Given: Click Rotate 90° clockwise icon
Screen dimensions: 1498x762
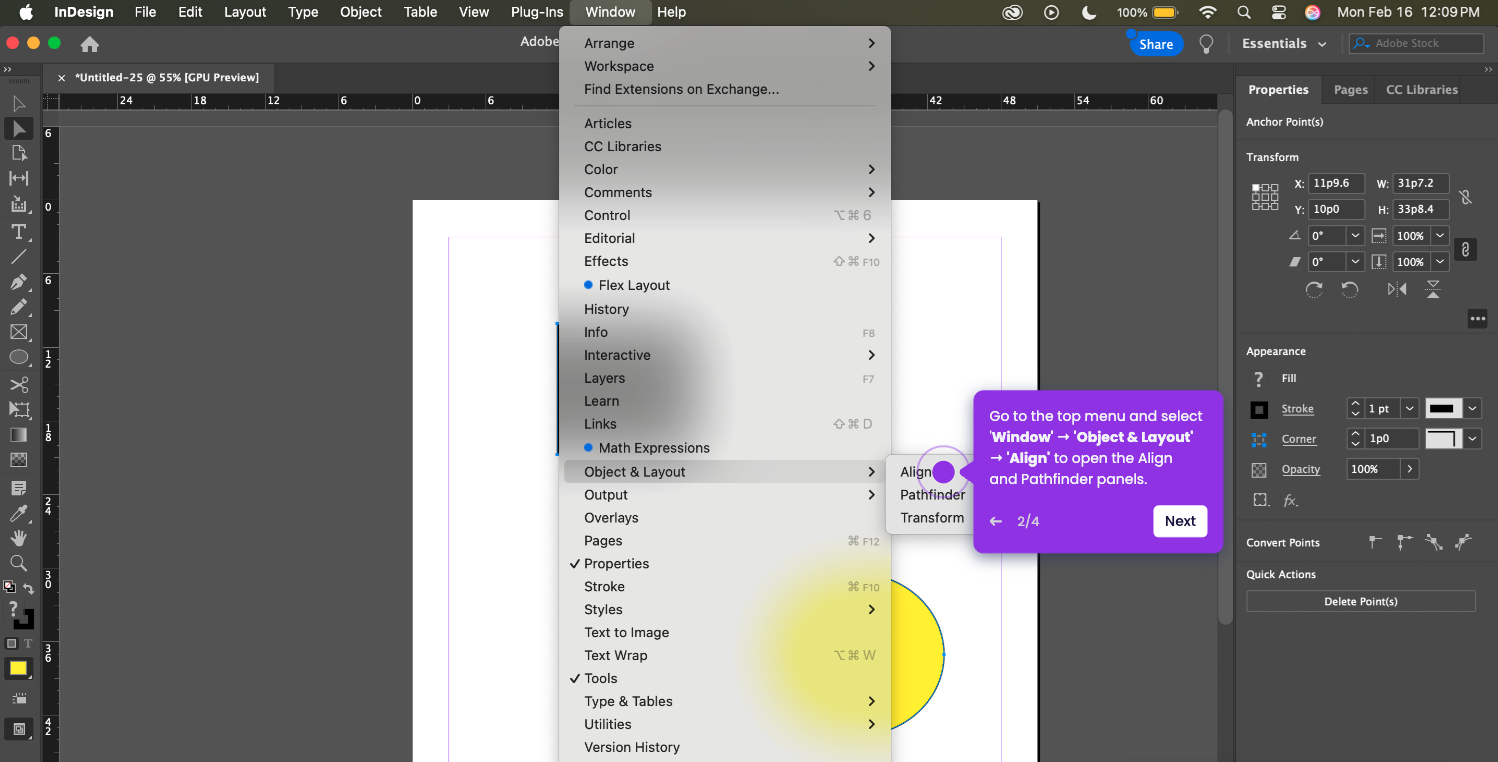Looking at the screenshot, I should (x=1314, y=289).
